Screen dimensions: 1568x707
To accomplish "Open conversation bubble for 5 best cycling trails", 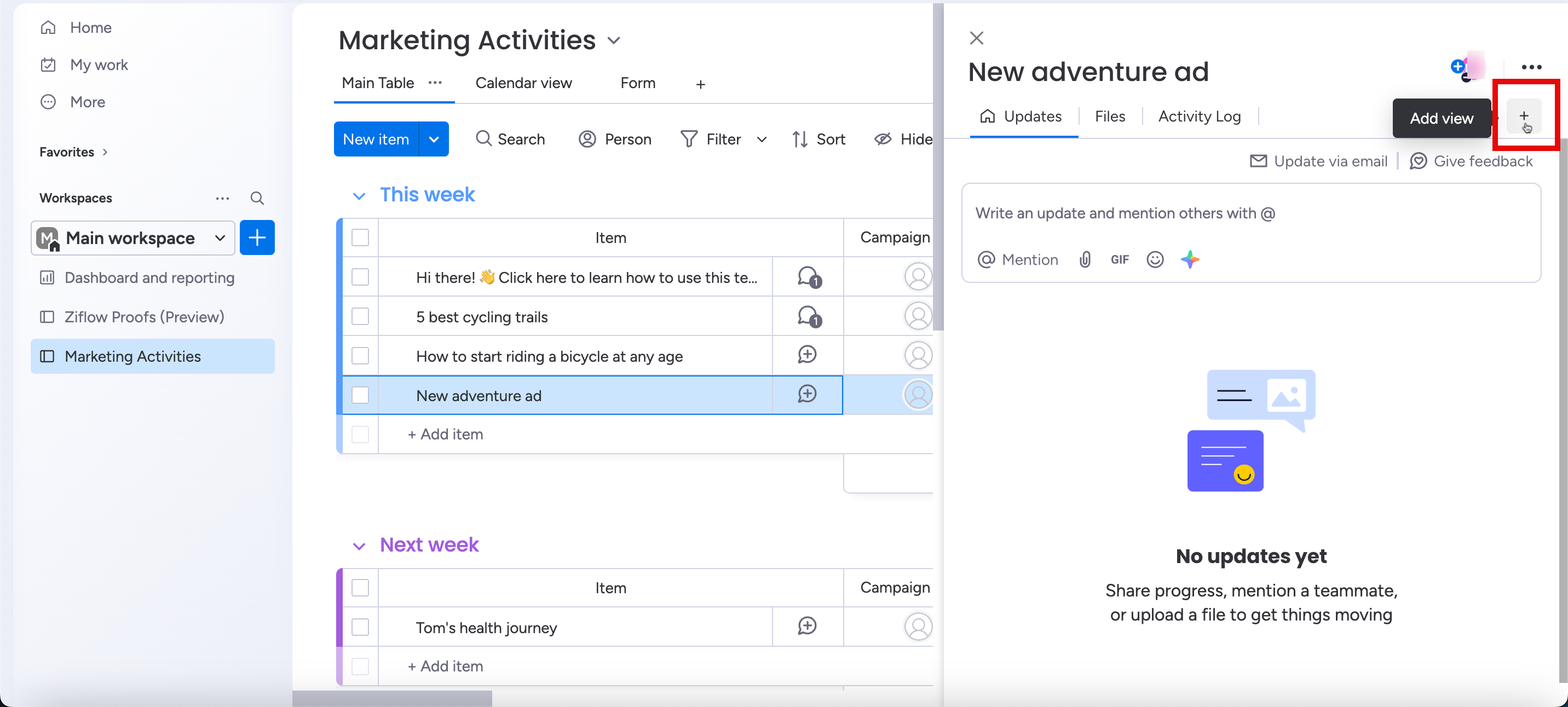I will (808, 316).
